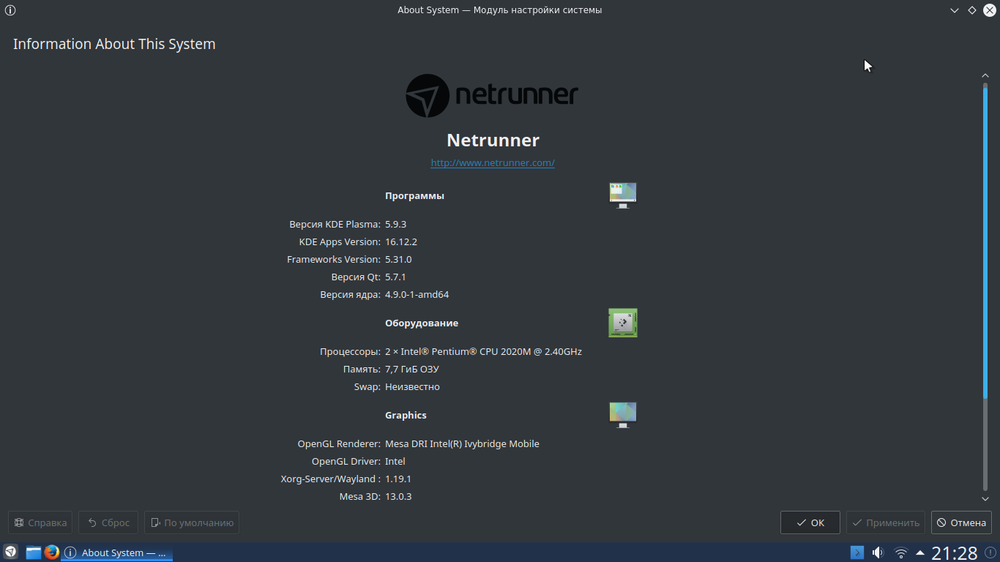The image size is (1000, 562).
Task: Click the 21:28 clock
Action: (x=954, y=552)
